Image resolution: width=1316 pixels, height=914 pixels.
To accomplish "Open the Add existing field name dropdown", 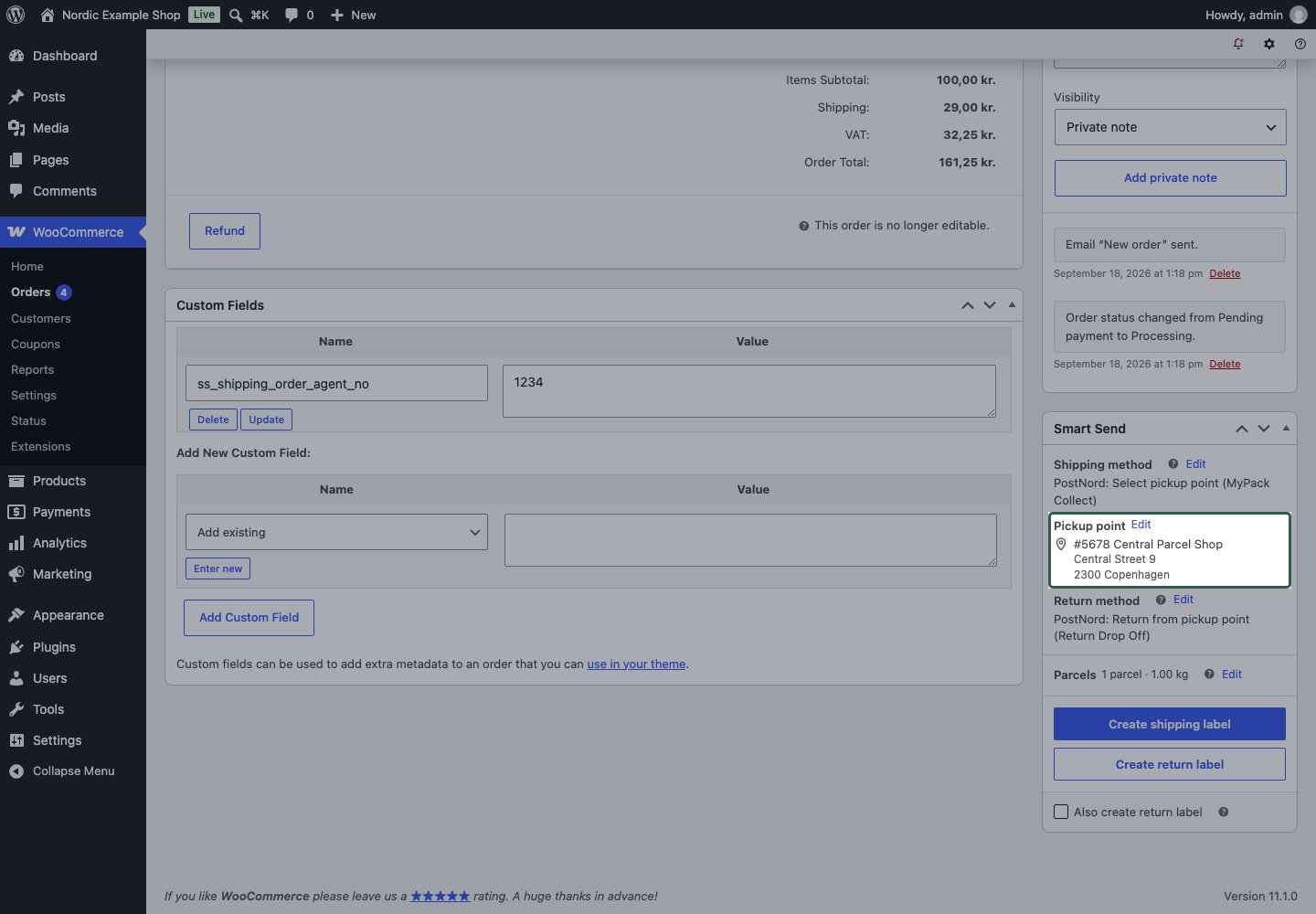I will tap(336, 532).
